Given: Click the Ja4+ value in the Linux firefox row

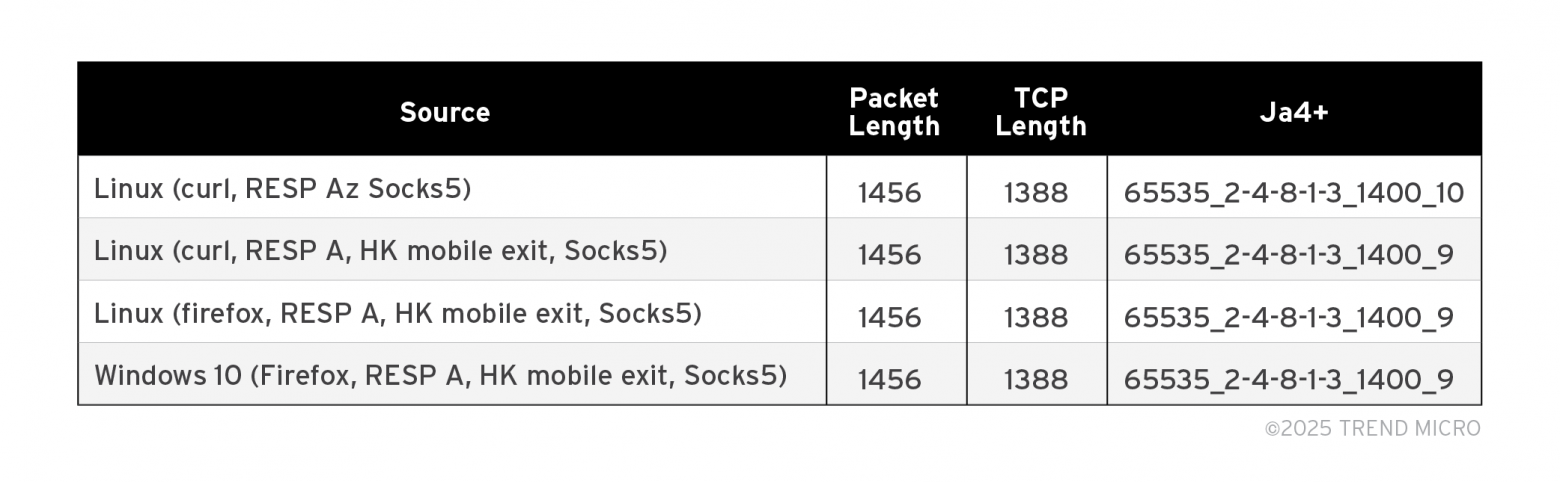Looking at the screenshot, I should tap(1288, 318).
